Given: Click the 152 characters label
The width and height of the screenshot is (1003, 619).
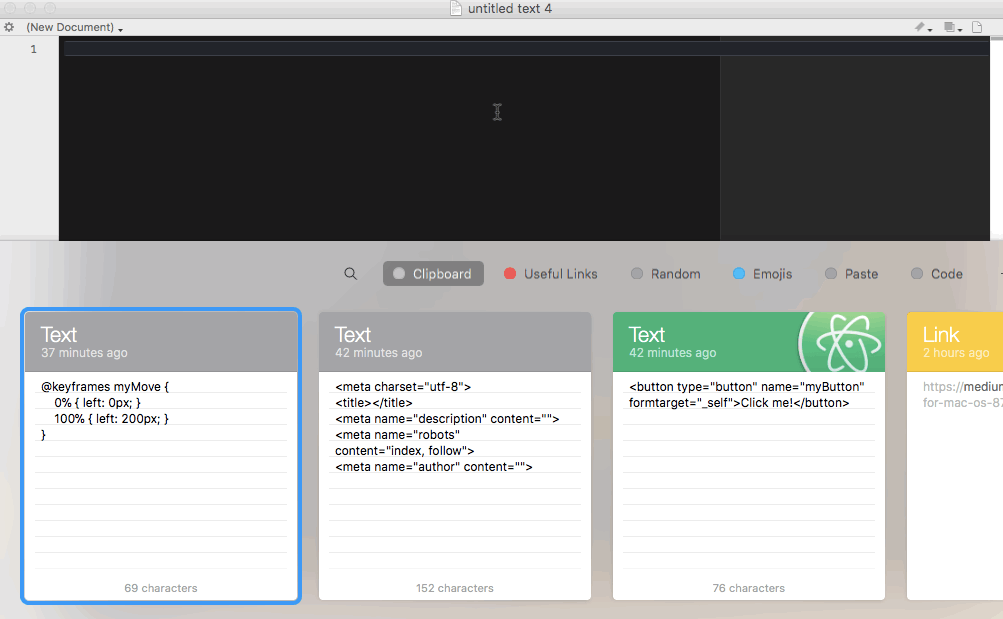Looking at the screenshot, I should [455, 588].
